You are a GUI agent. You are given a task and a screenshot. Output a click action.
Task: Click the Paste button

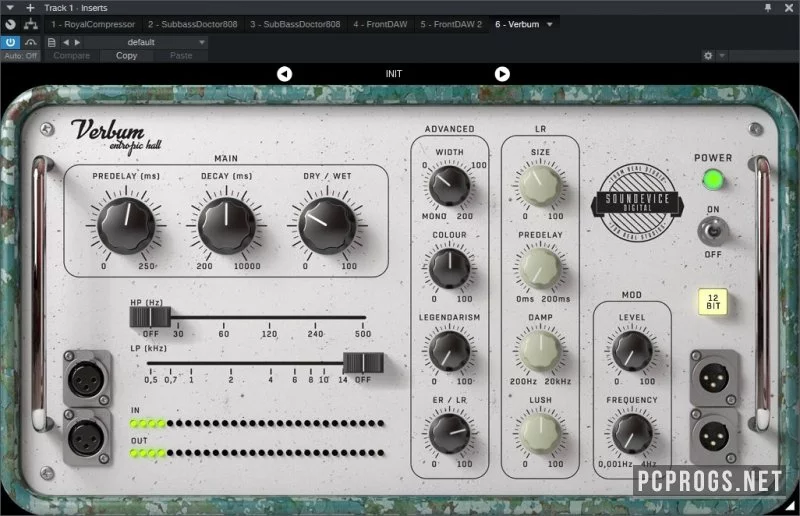click(x=181, y=56)
